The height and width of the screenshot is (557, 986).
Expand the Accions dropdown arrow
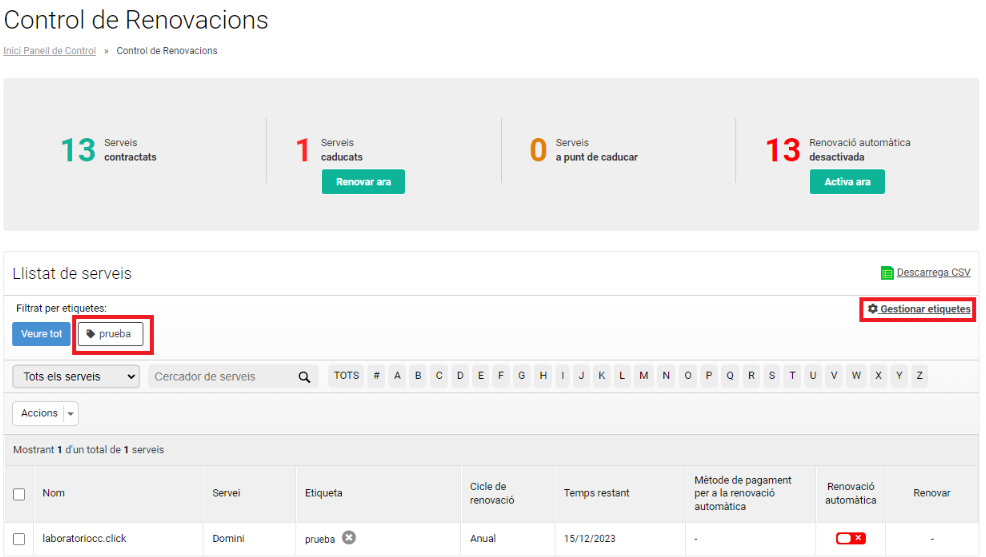[70, 414]
